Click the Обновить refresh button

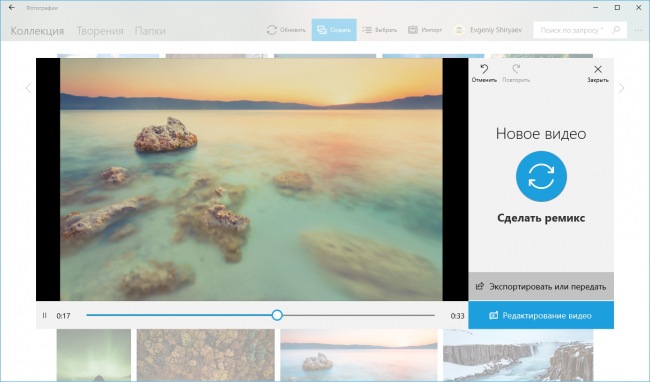[286, 30]
